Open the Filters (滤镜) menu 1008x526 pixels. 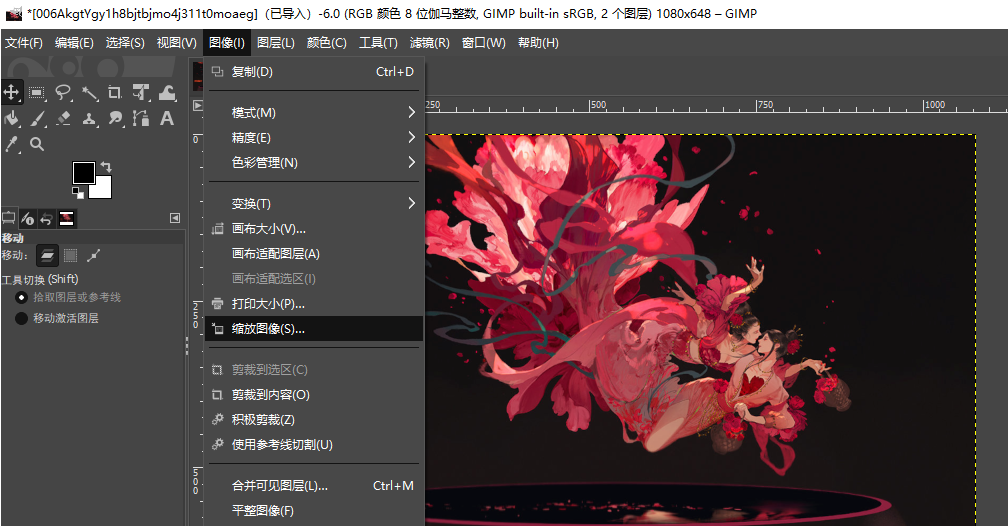(429, 42)
